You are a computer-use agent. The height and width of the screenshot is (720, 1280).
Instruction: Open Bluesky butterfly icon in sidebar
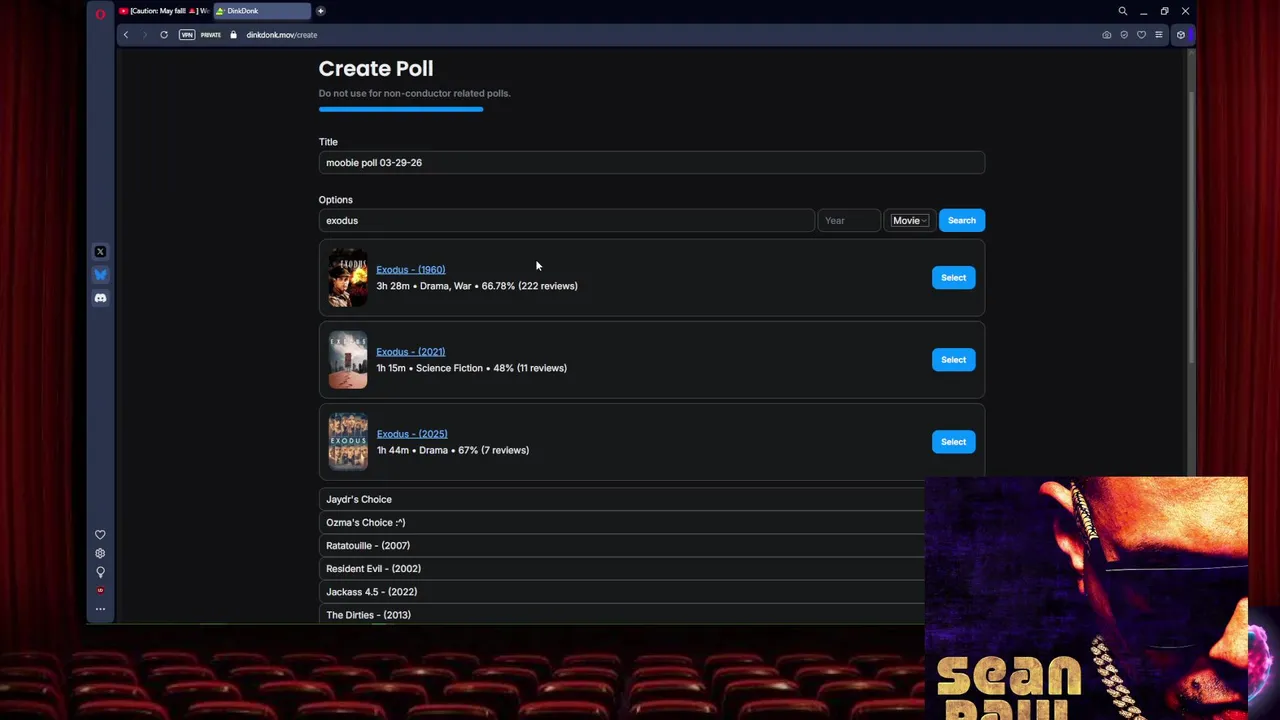coord(100,275)
